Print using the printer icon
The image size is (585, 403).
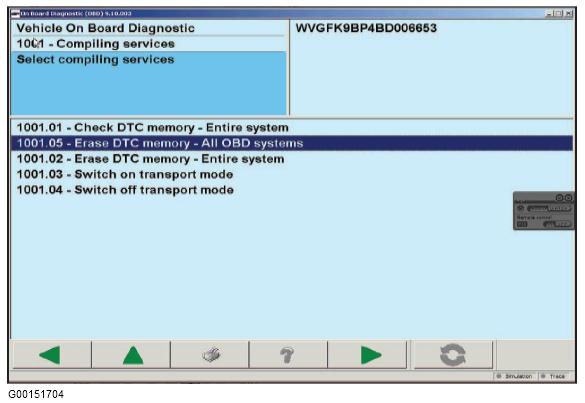[210, 355]
